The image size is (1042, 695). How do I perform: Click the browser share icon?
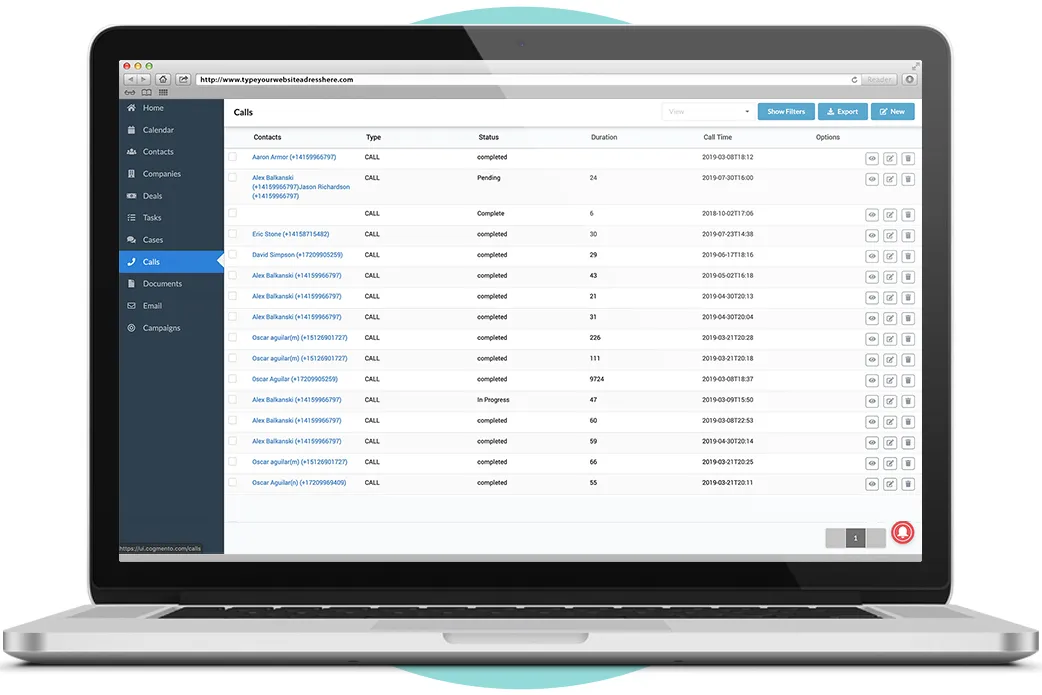click(184, 79)
